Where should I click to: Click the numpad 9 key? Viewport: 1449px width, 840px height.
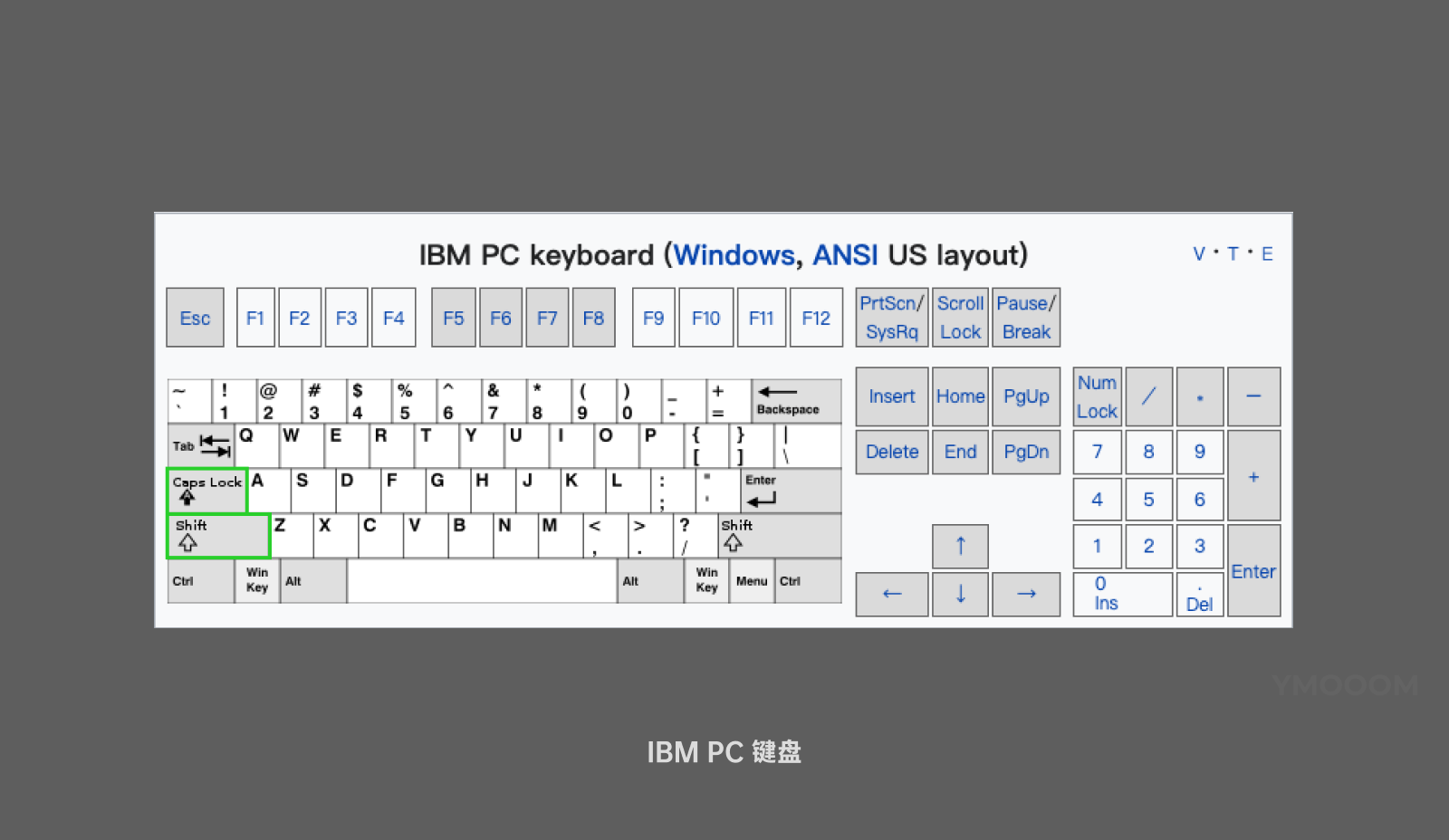(x=1200, y=452)
